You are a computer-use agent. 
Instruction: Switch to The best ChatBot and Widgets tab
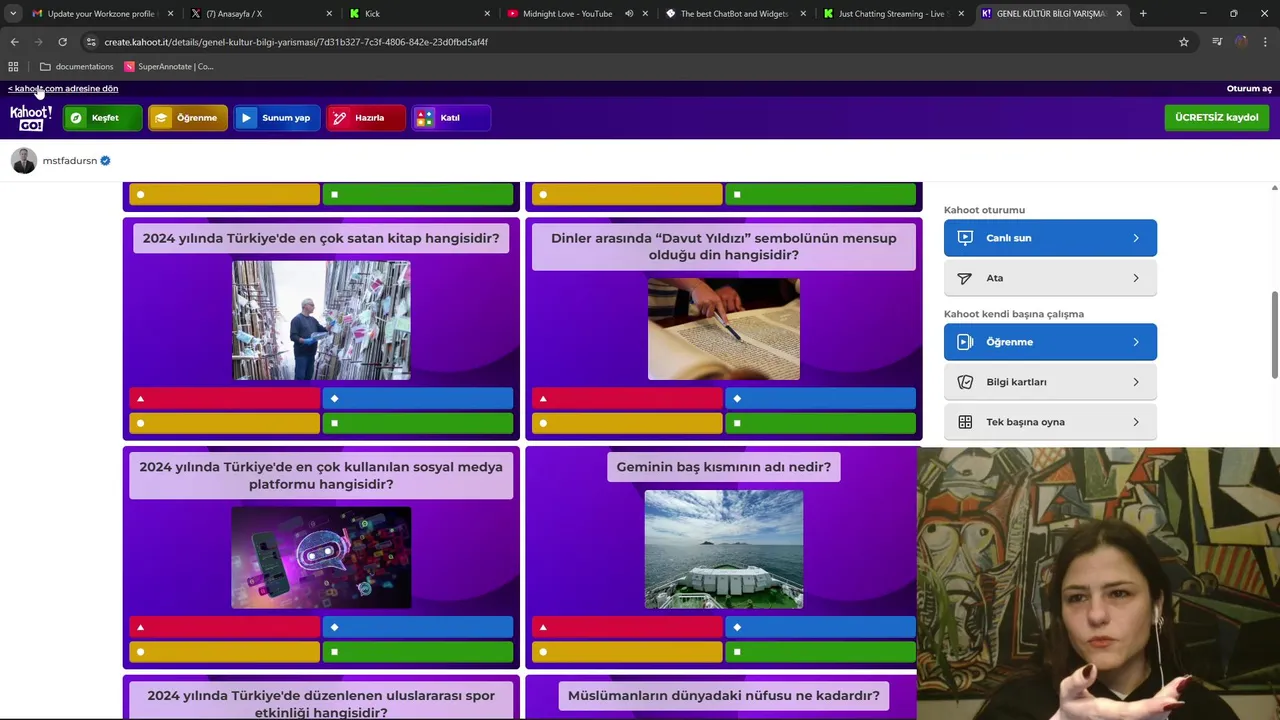tap(734, 14)
